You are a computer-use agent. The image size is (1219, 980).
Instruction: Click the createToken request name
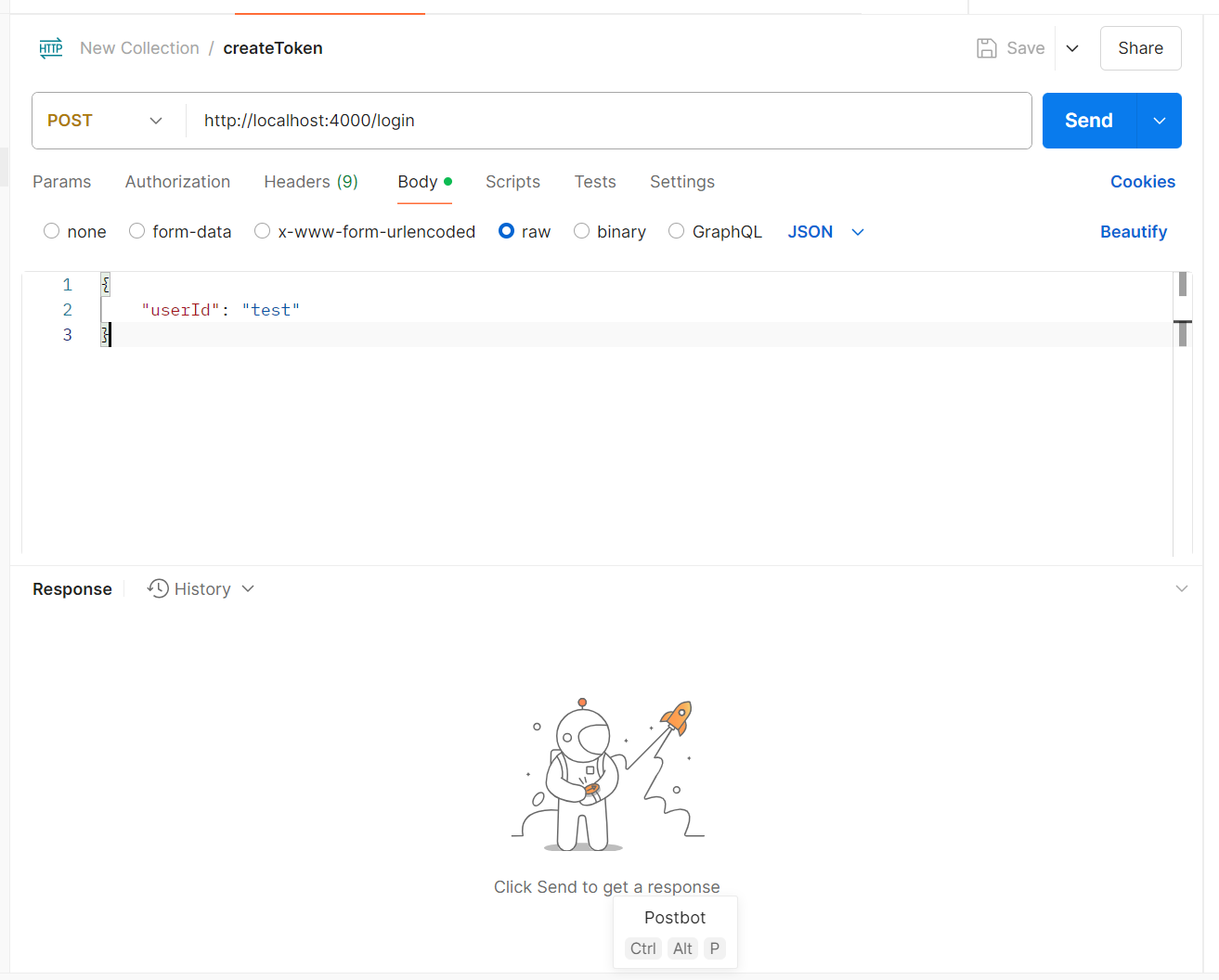(273, 48)
